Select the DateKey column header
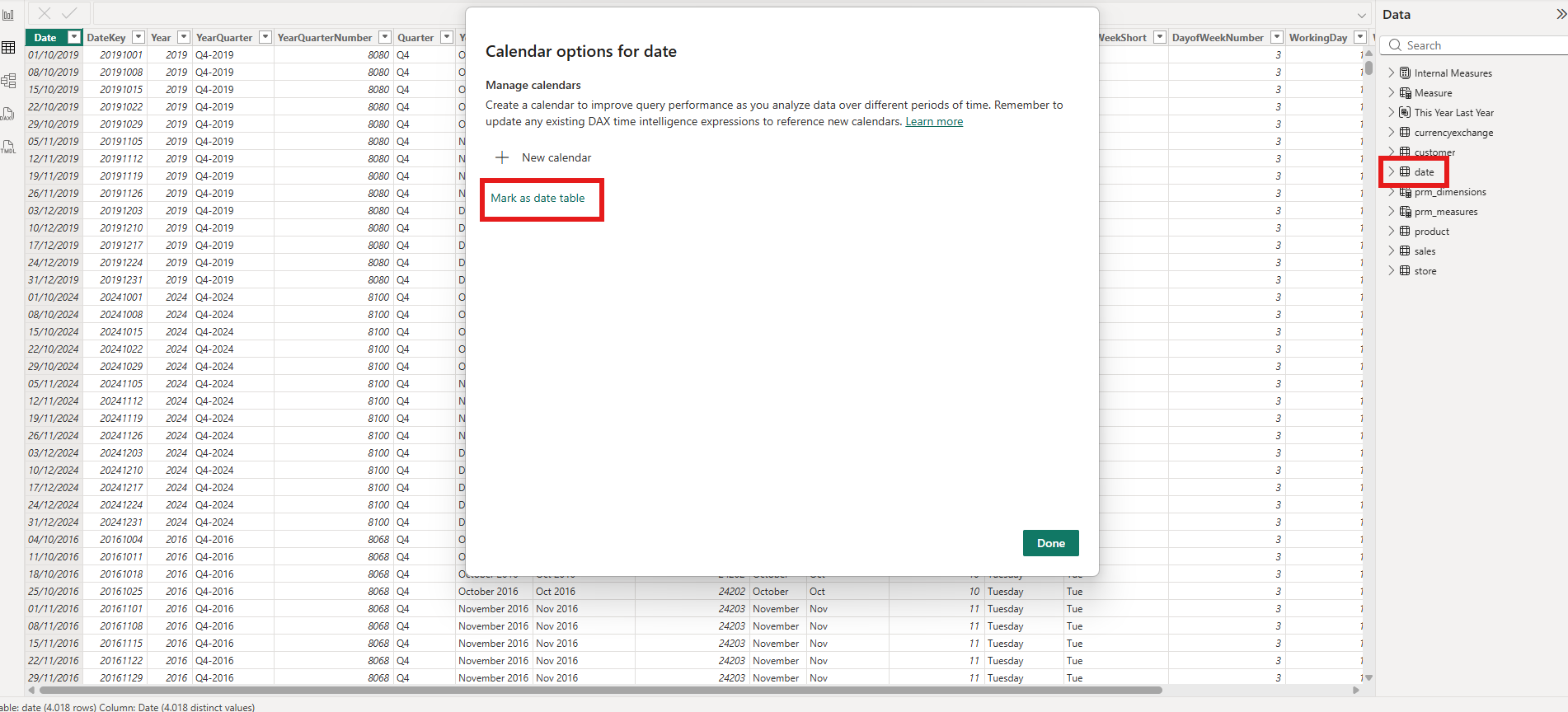 pos(106,37)
